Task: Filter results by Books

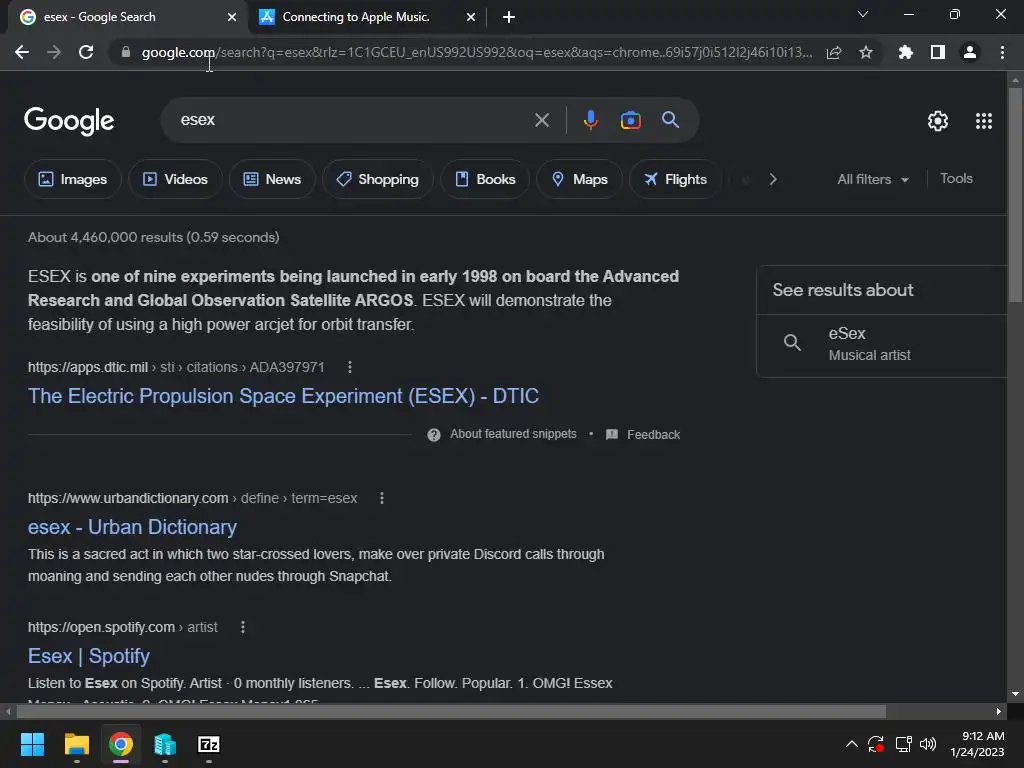Action: (485, 179)
